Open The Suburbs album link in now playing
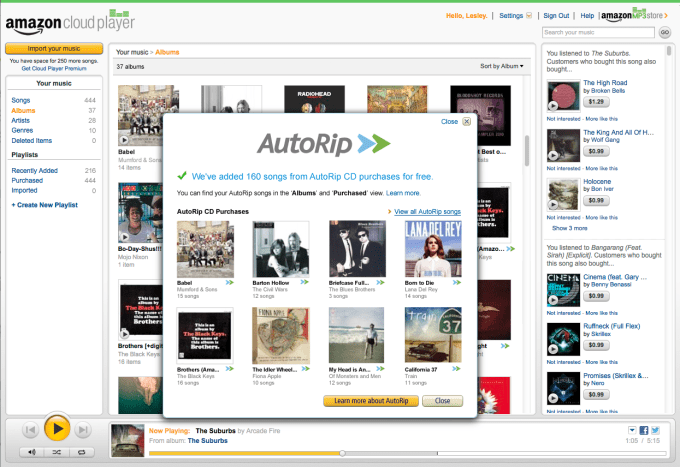 [x=208, y=441]
